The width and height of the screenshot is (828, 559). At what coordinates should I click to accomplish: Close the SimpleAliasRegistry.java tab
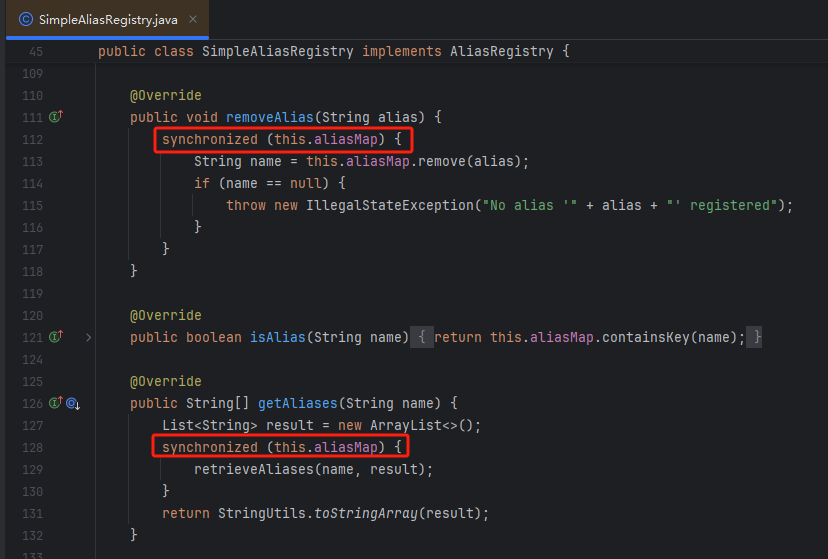(193, 20)
